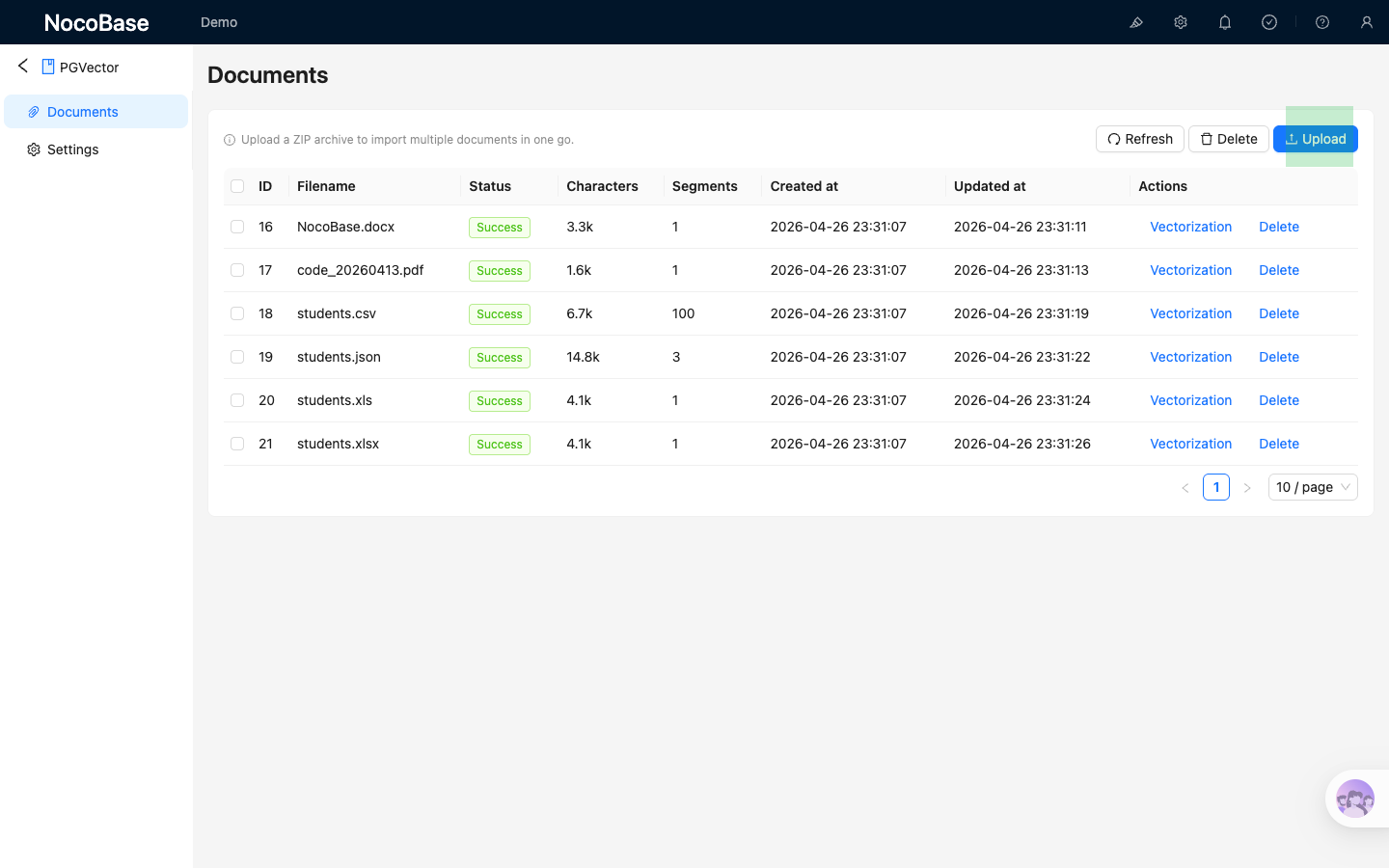Click the UI editor highlighter icon
The width and height of the screenshot is (1389, 868).
[x=1136, y=22]
